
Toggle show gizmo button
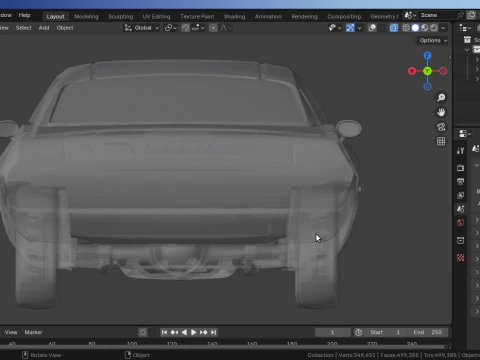(x=350, y=28)
